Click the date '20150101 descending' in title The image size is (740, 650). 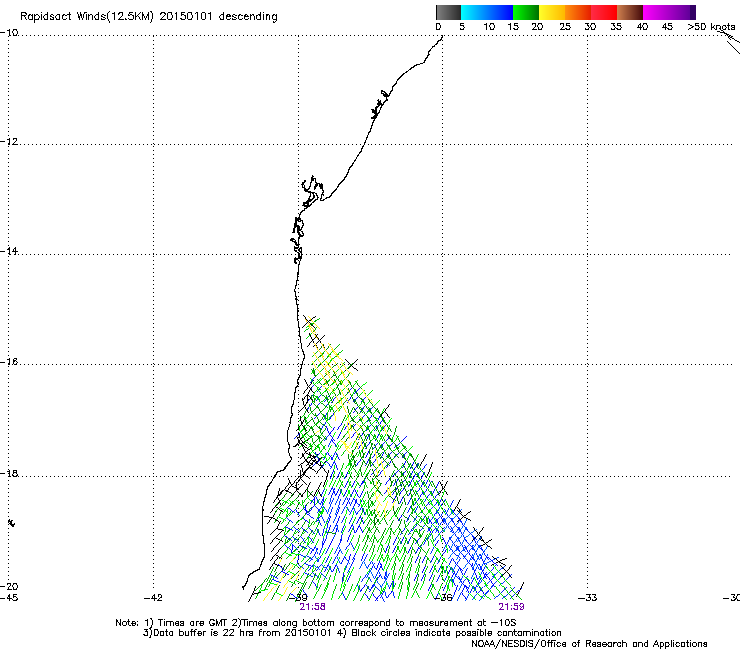pyautogui.click(x=219, y=17)
